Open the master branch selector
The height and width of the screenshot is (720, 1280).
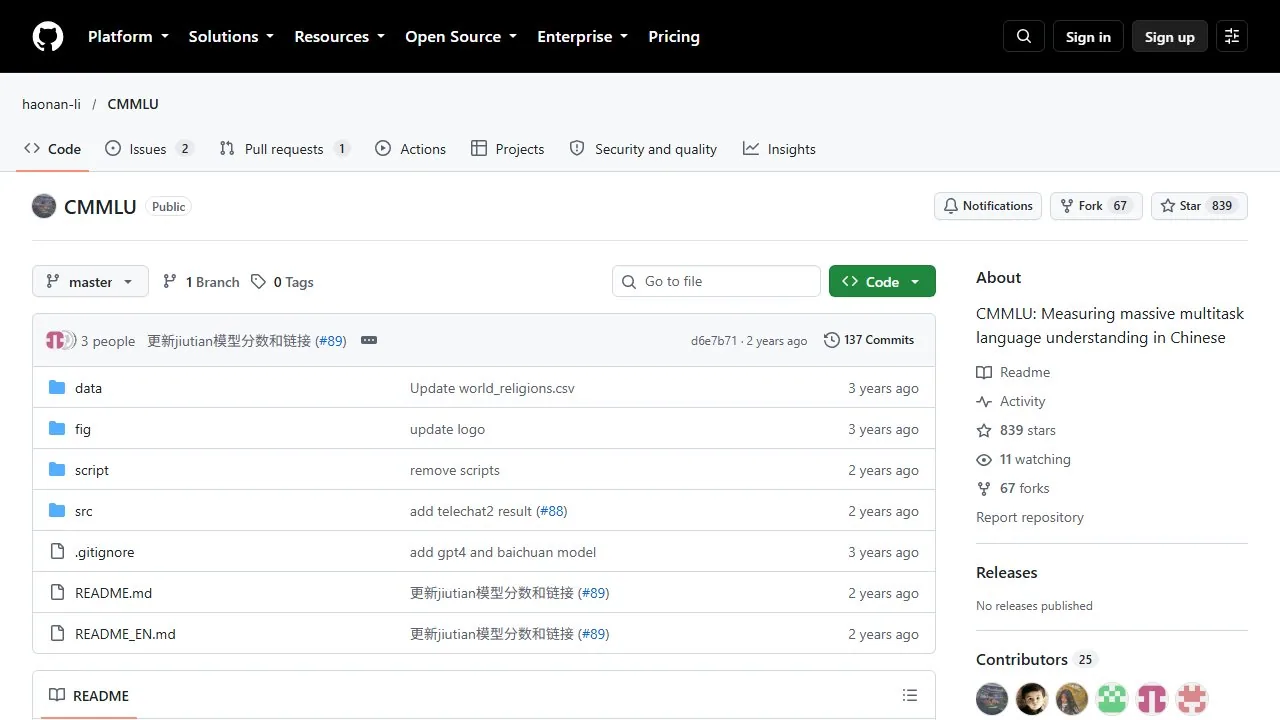pos(90,282)
